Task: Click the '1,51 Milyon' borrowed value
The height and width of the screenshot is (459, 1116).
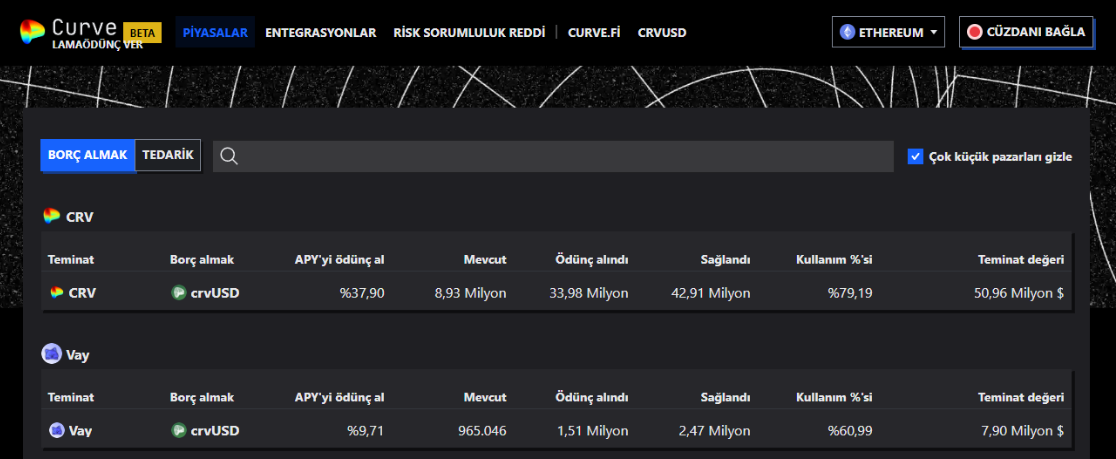Action: [x=592, y=431]
